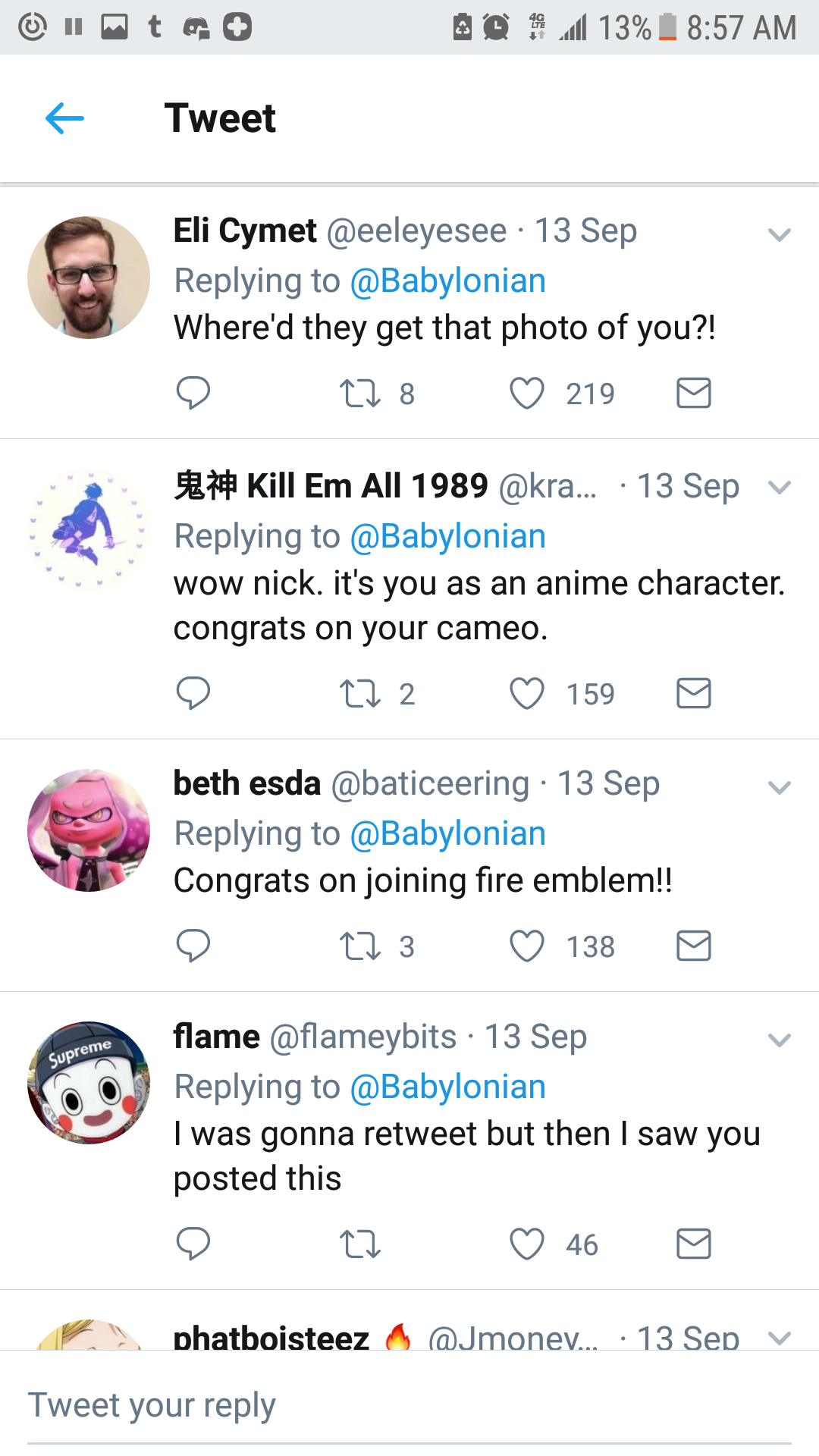Retweet Eli Cymet's reply
Screen dimensions: 819x1456
pos(360,394)
